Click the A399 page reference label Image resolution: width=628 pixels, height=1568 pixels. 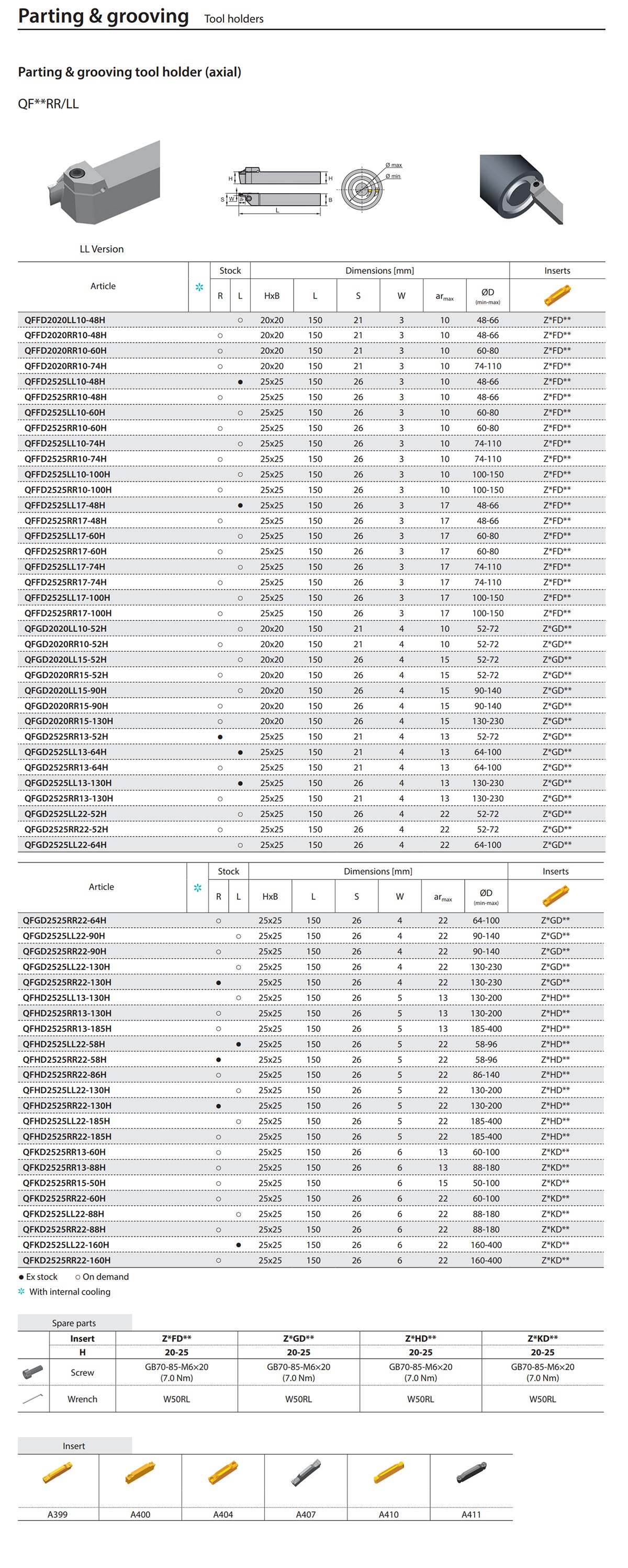(58, 1515)
